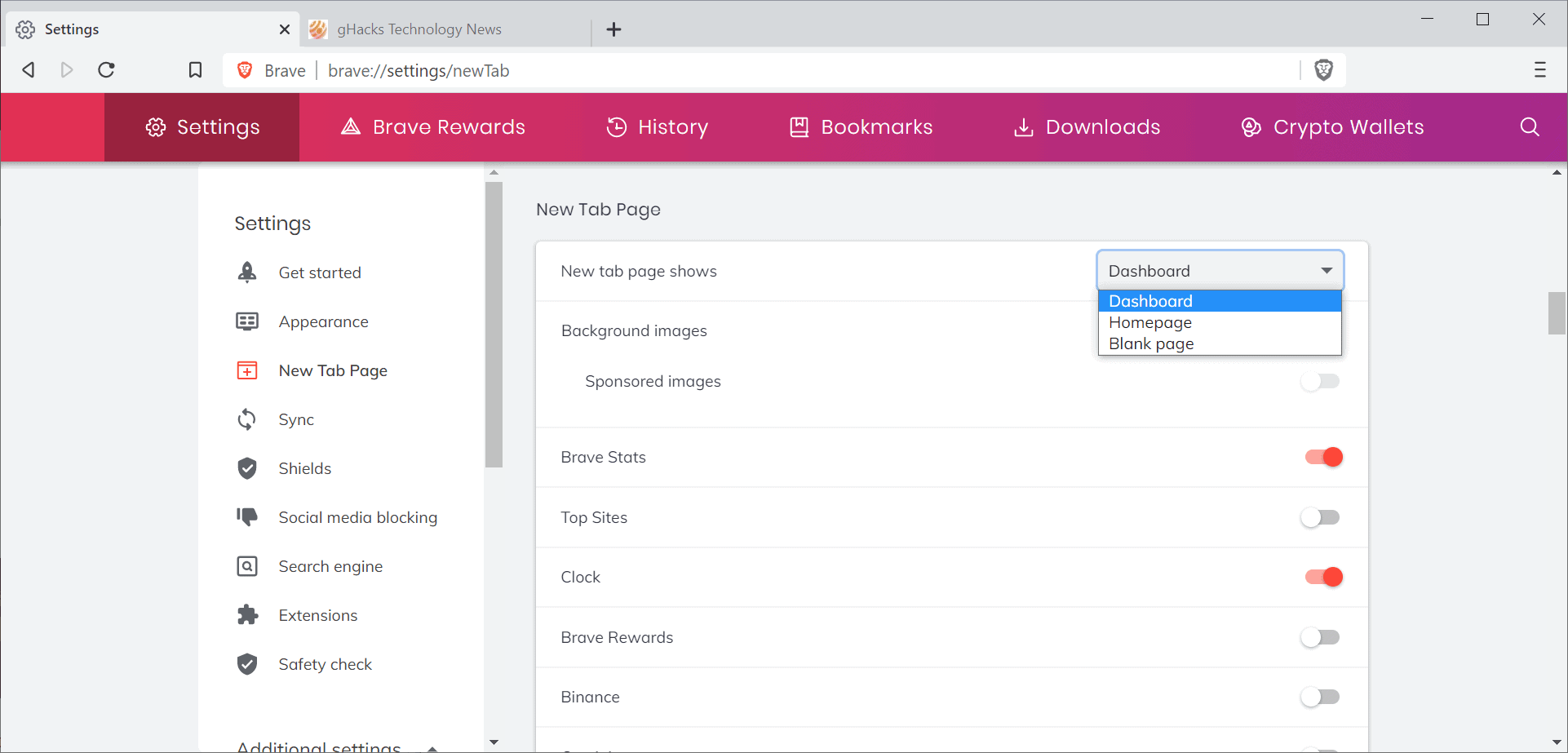Open the Downloads header tab
This screenshot has height=753, width=1568.
point(1086,127)
